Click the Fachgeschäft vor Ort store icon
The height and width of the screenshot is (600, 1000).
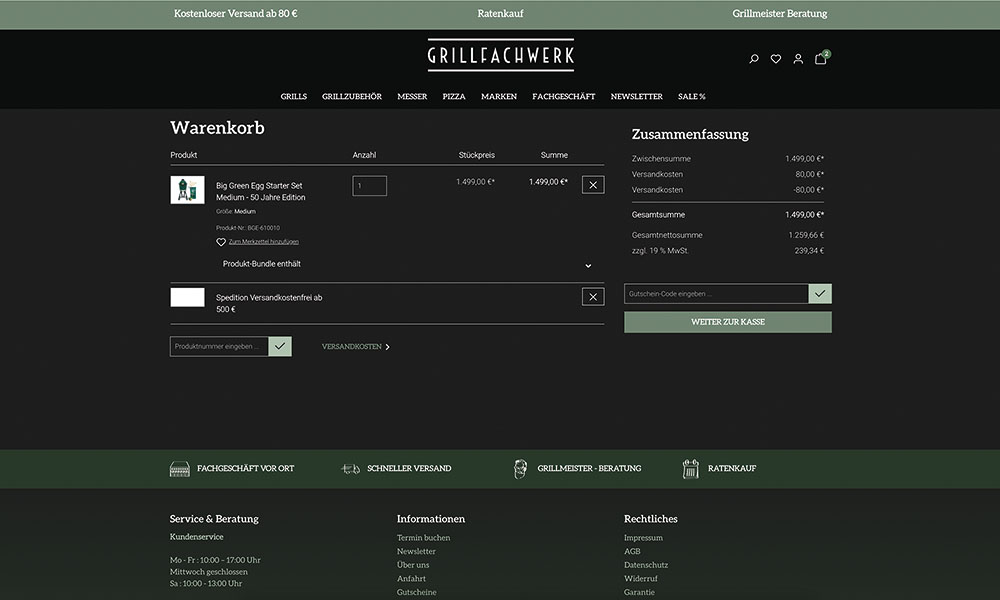point(180,469)
